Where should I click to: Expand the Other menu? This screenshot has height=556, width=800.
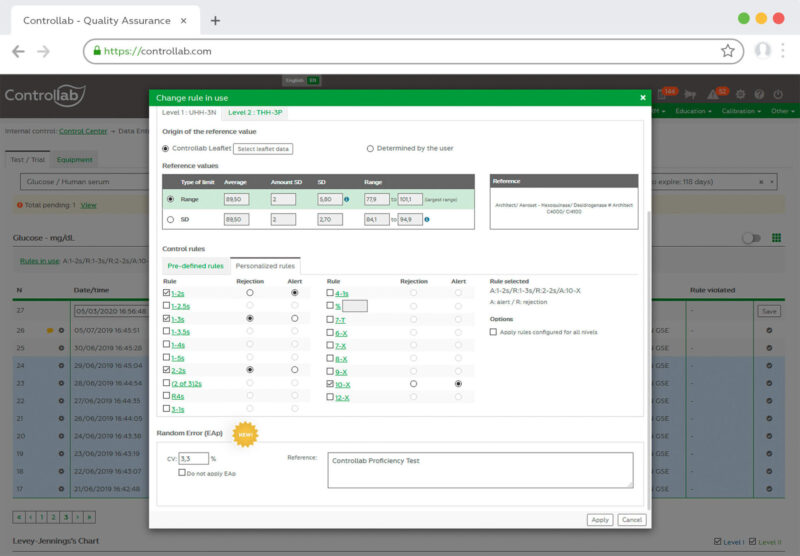coord(782,111)
